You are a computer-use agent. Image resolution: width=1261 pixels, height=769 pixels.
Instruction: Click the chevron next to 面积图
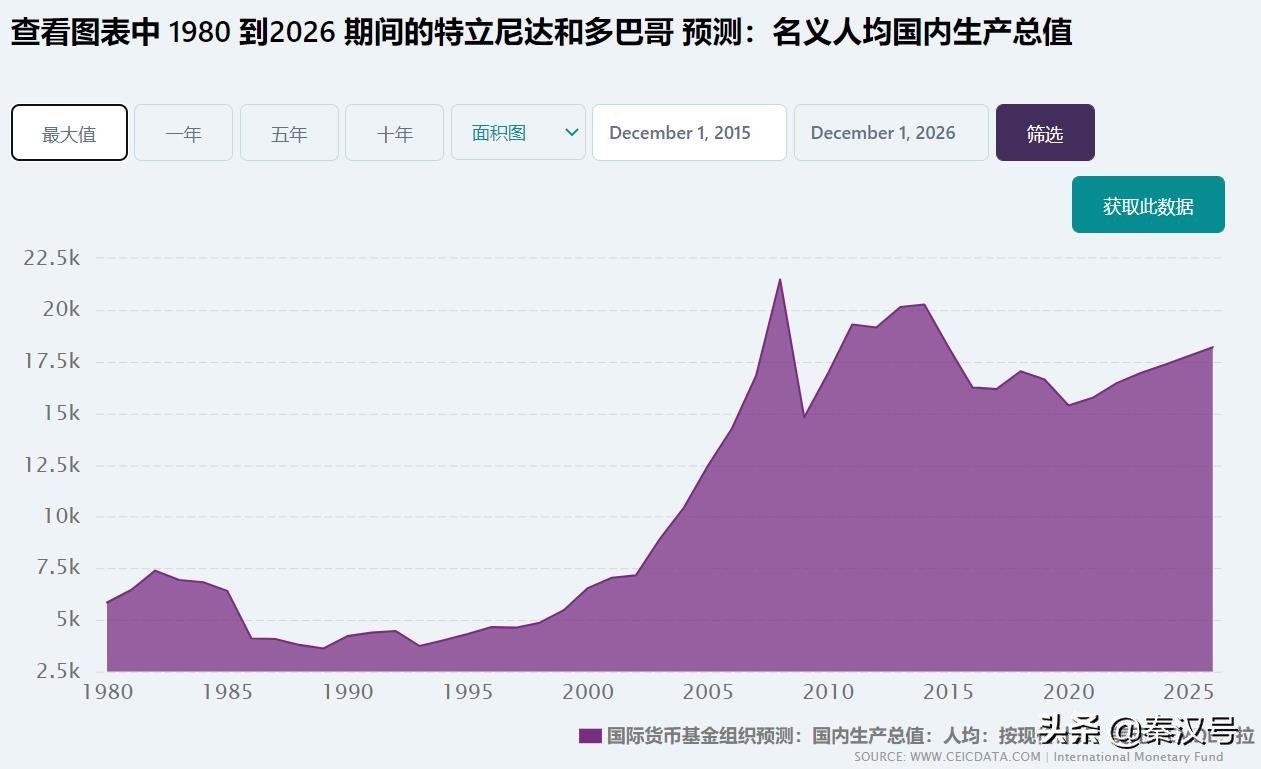(571, 132)
